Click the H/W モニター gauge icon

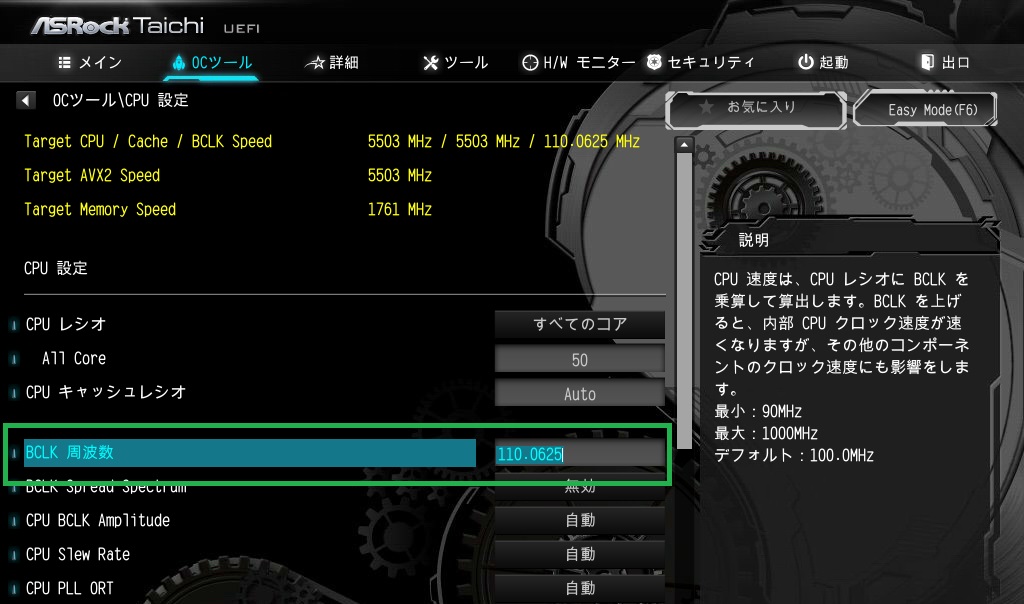click(530, 63)
